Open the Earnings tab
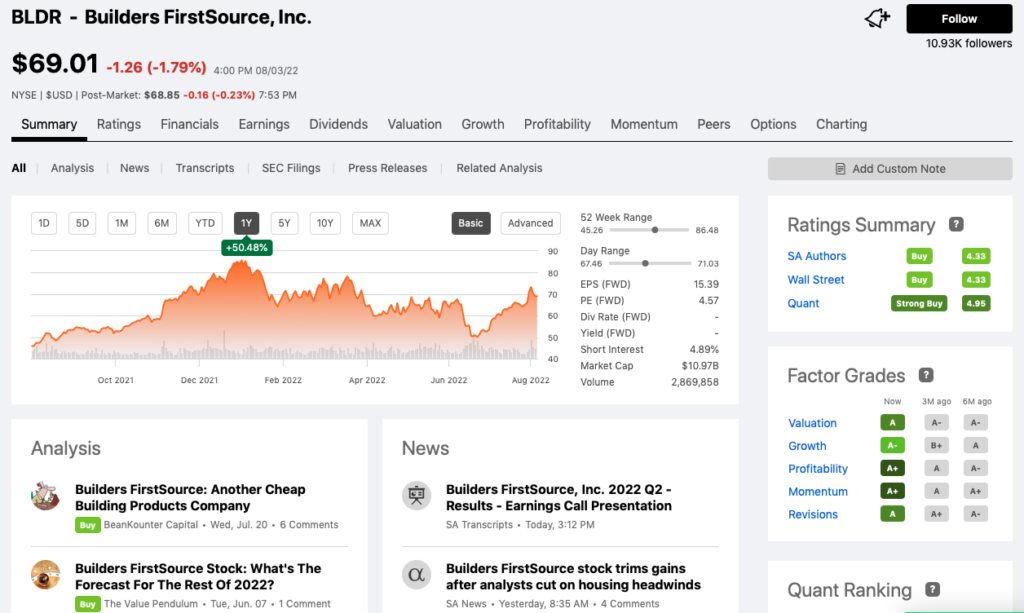 click(264, 124)
